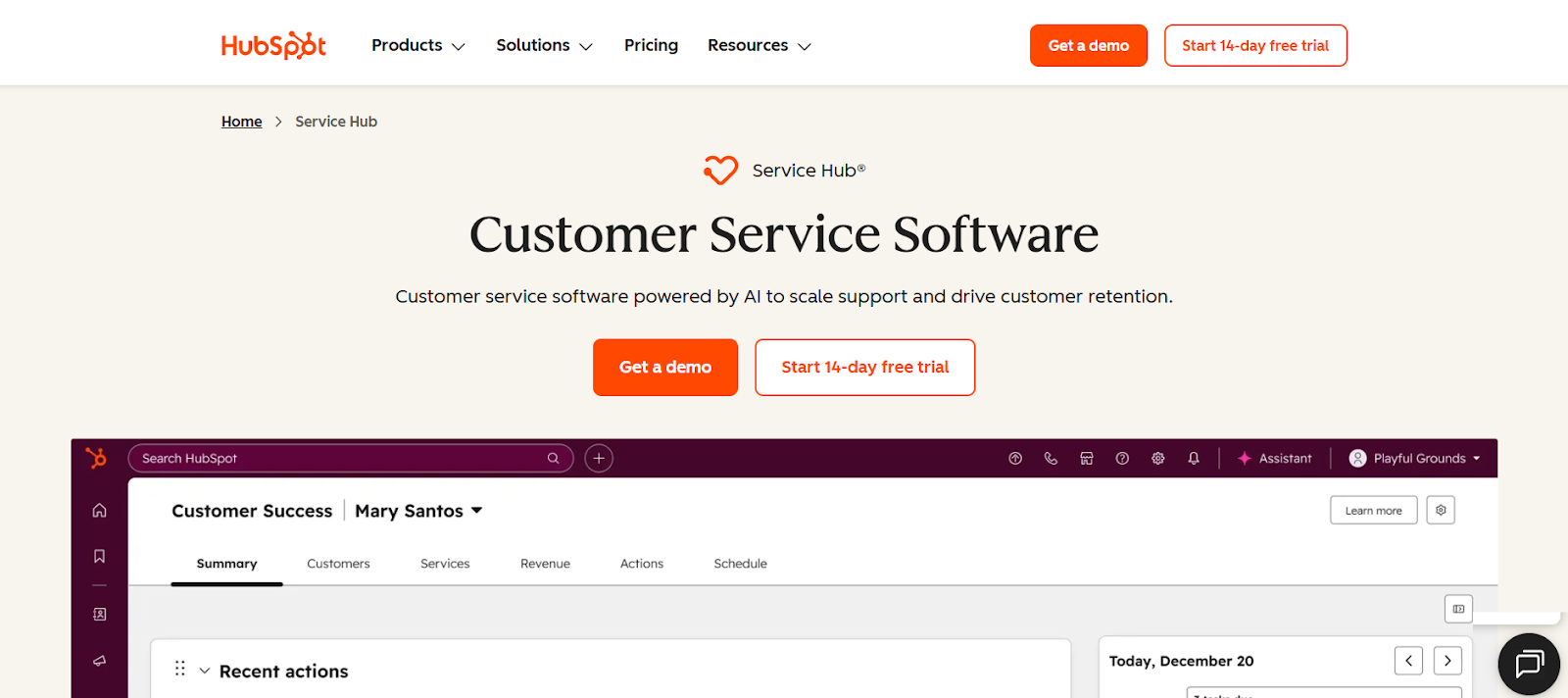Open the calling phone icon
This screenshot has height=698, width=1568.
1051,458
